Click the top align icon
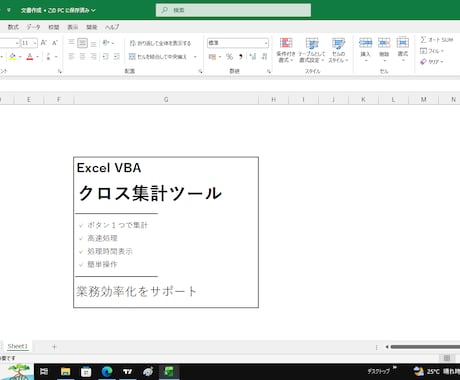Image resolution: width=460 pixels, height=380 pixels. 71,43
